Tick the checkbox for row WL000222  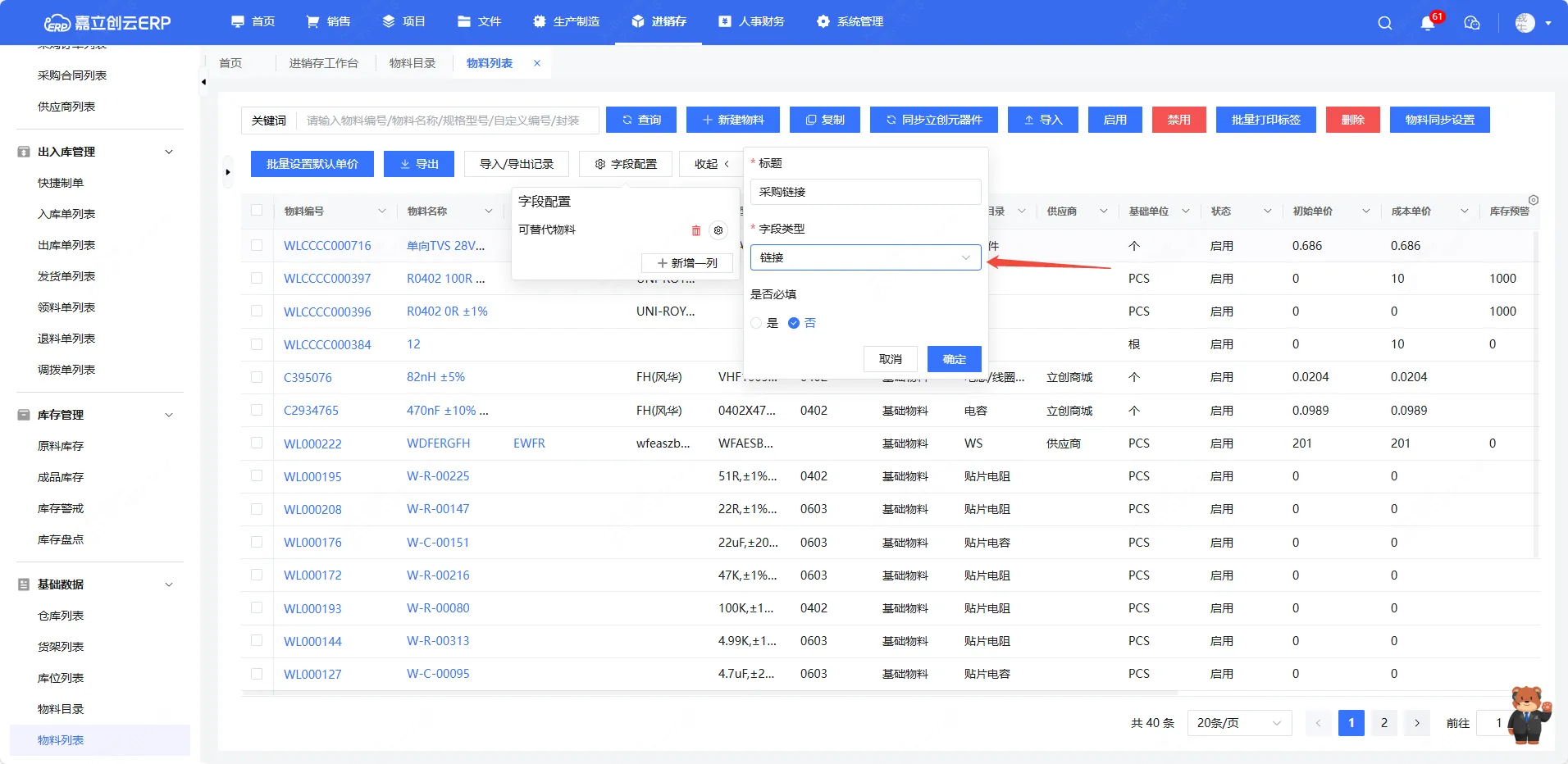tap(257, 443)
